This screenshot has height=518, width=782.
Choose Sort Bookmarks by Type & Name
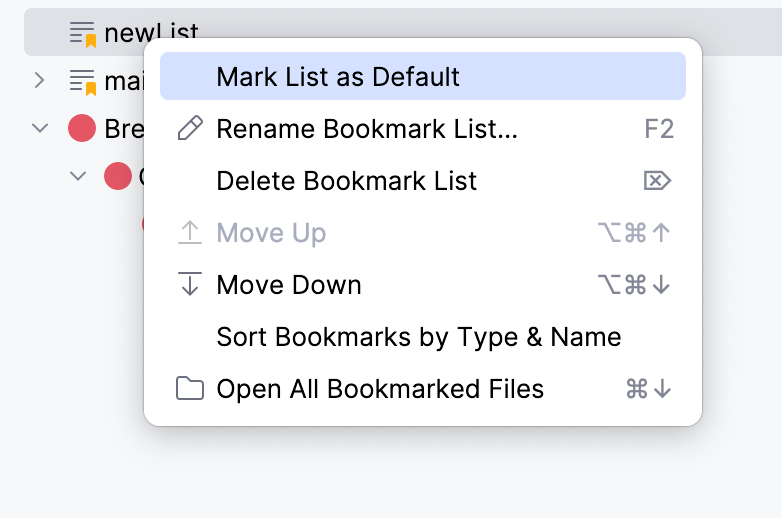[419, 337]
